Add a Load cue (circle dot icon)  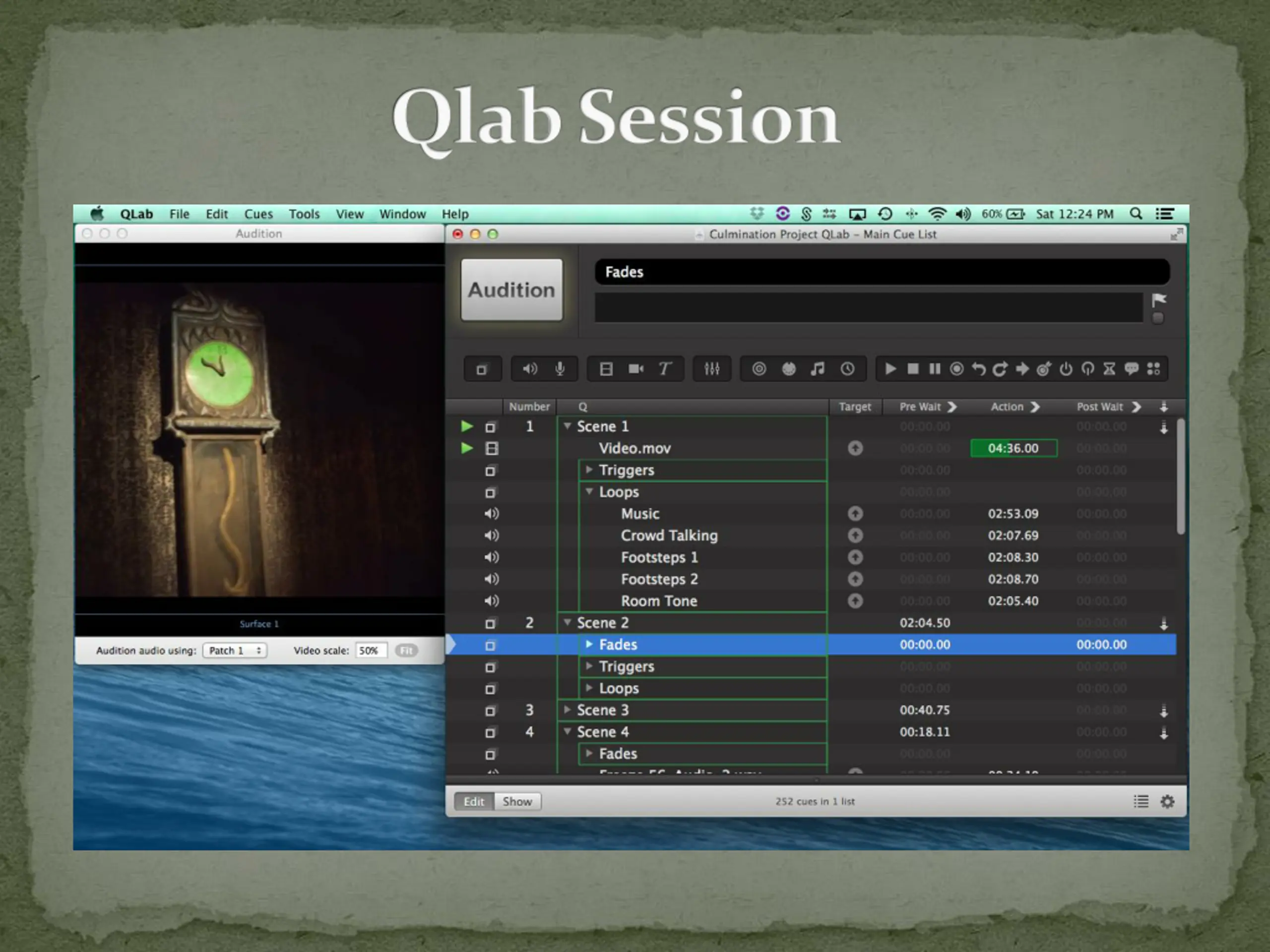[956, 369]
